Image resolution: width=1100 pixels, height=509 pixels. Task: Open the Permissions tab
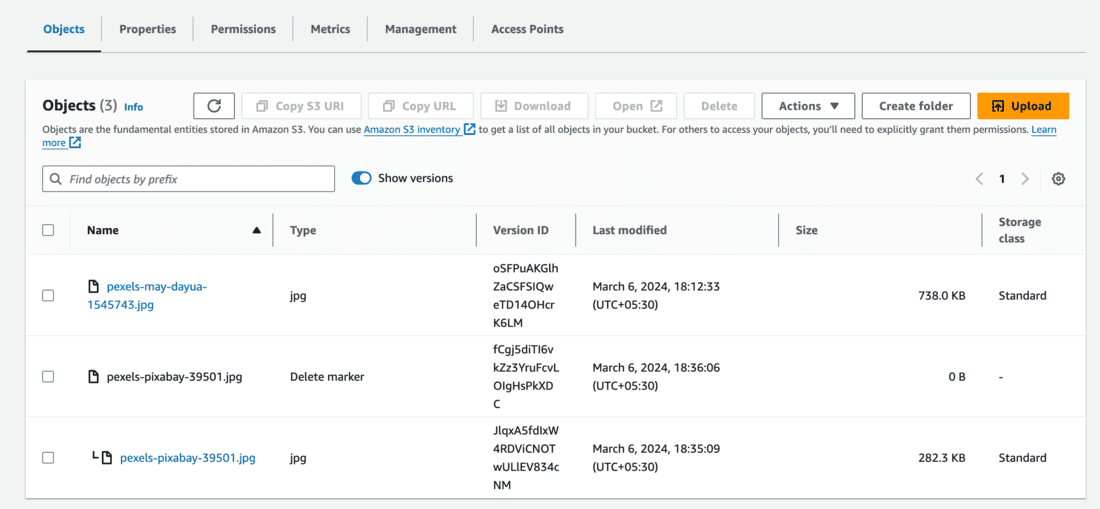(243, 29)
